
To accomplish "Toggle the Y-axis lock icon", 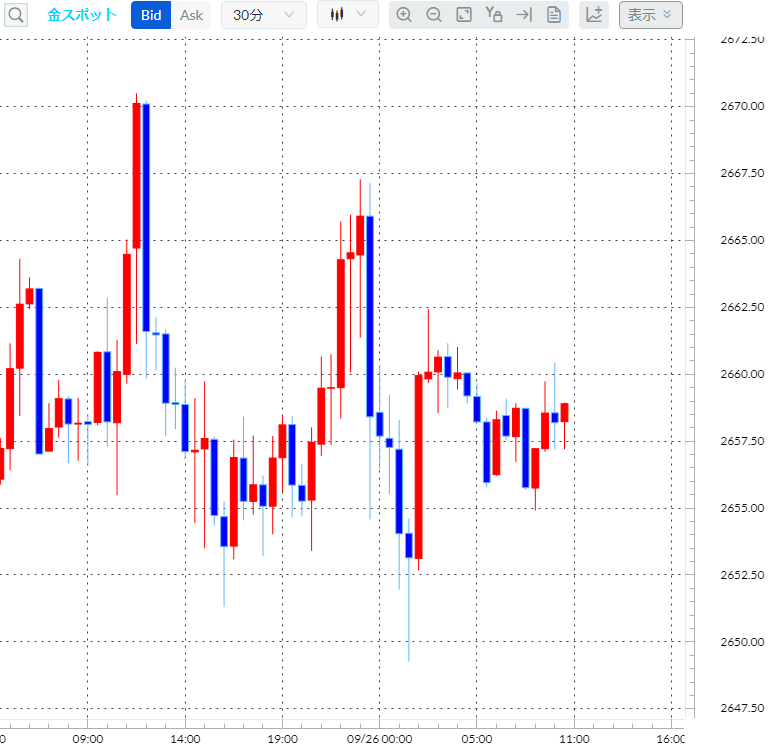I will coord(494,15).
